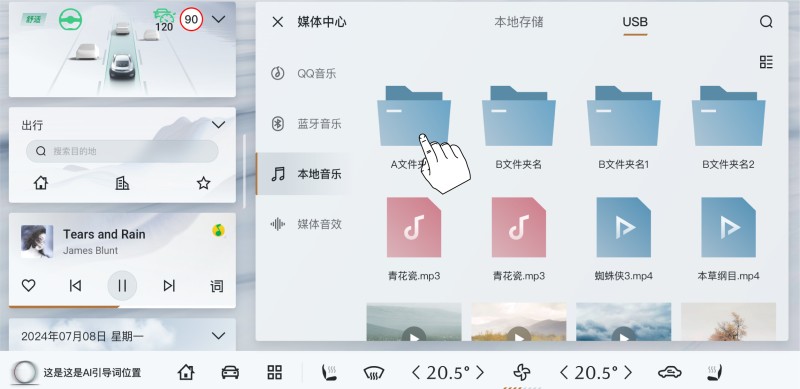The height and width of the screenshot is (389, 800).
Task: Click the driver temperature 20.5° value
Action: (448, 373)
